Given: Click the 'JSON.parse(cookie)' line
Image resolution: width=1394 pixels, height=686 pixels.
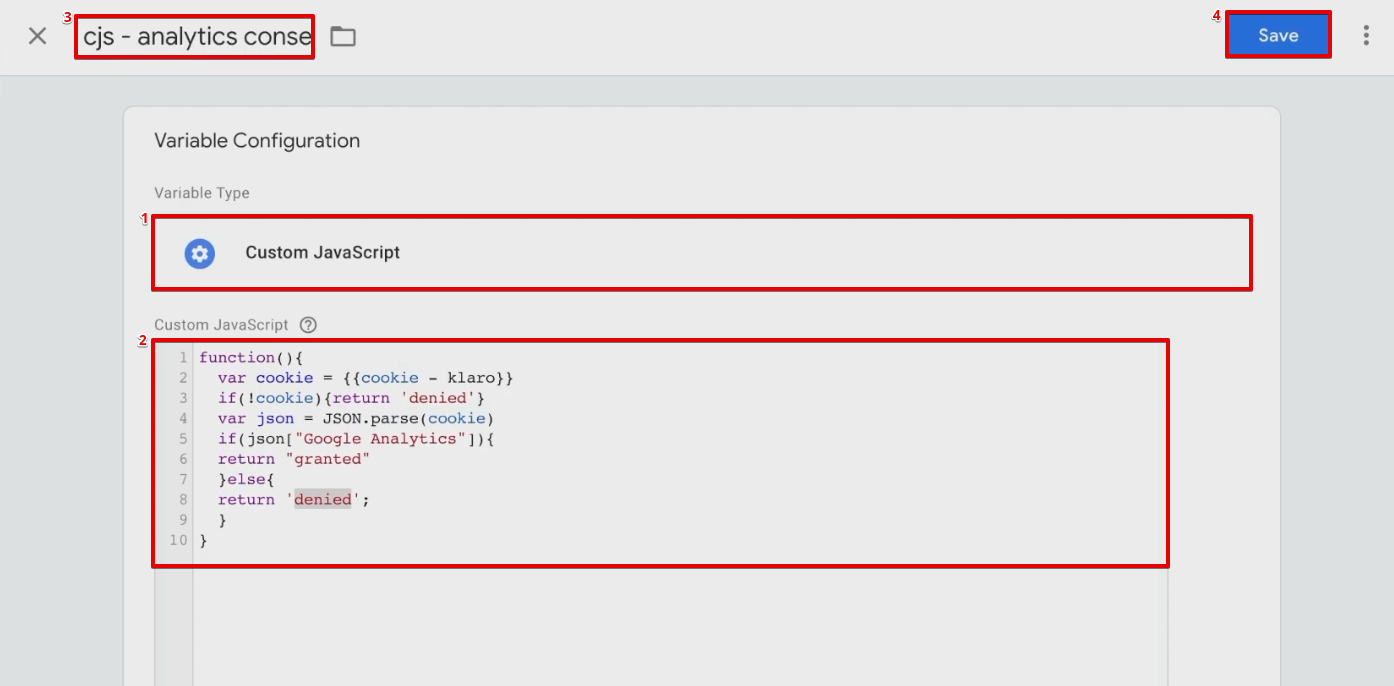Looking at the screenshot, I should point(356,419).
